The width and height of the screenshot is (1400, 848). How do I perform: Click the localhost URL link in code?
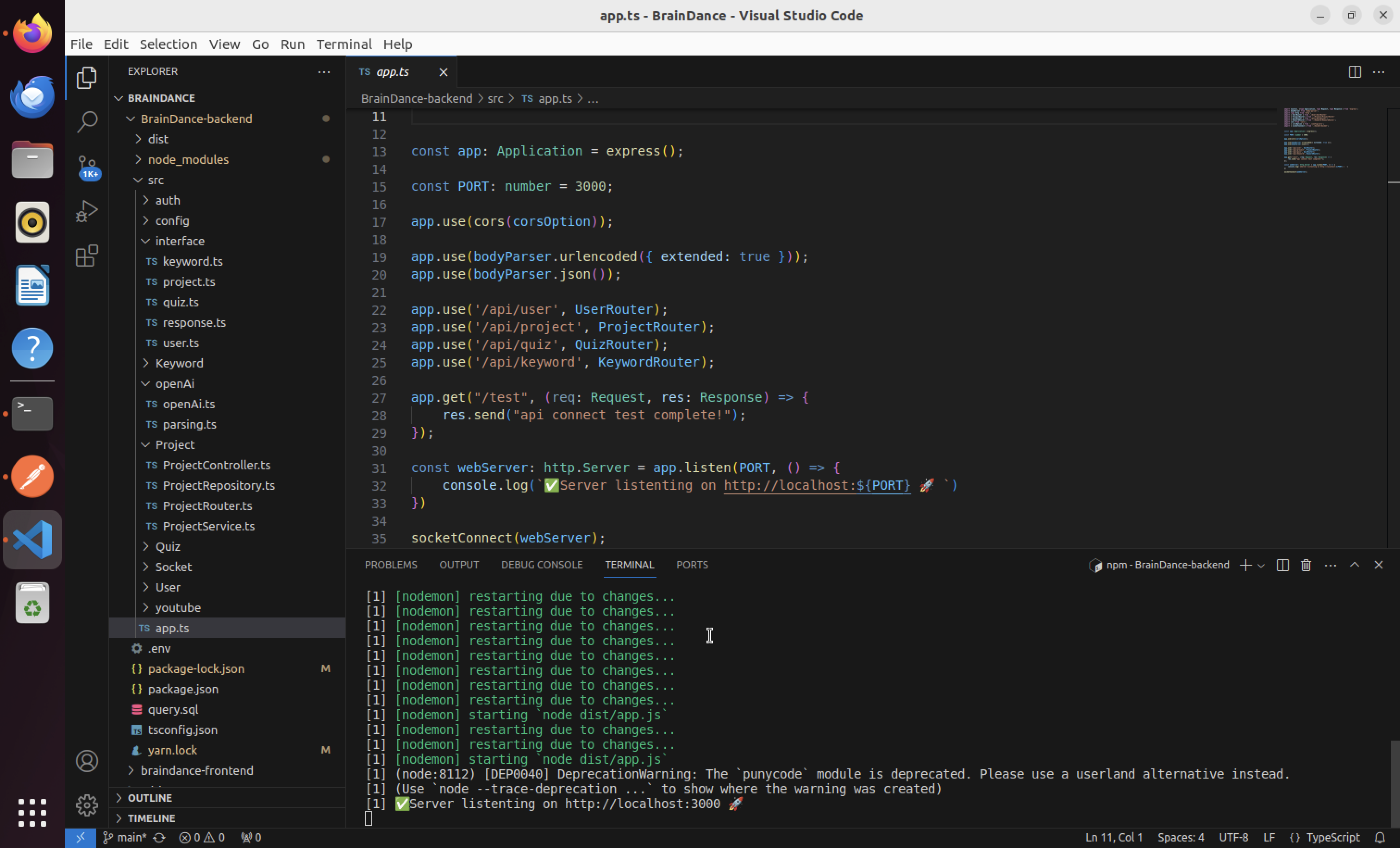tap(817, 485)
